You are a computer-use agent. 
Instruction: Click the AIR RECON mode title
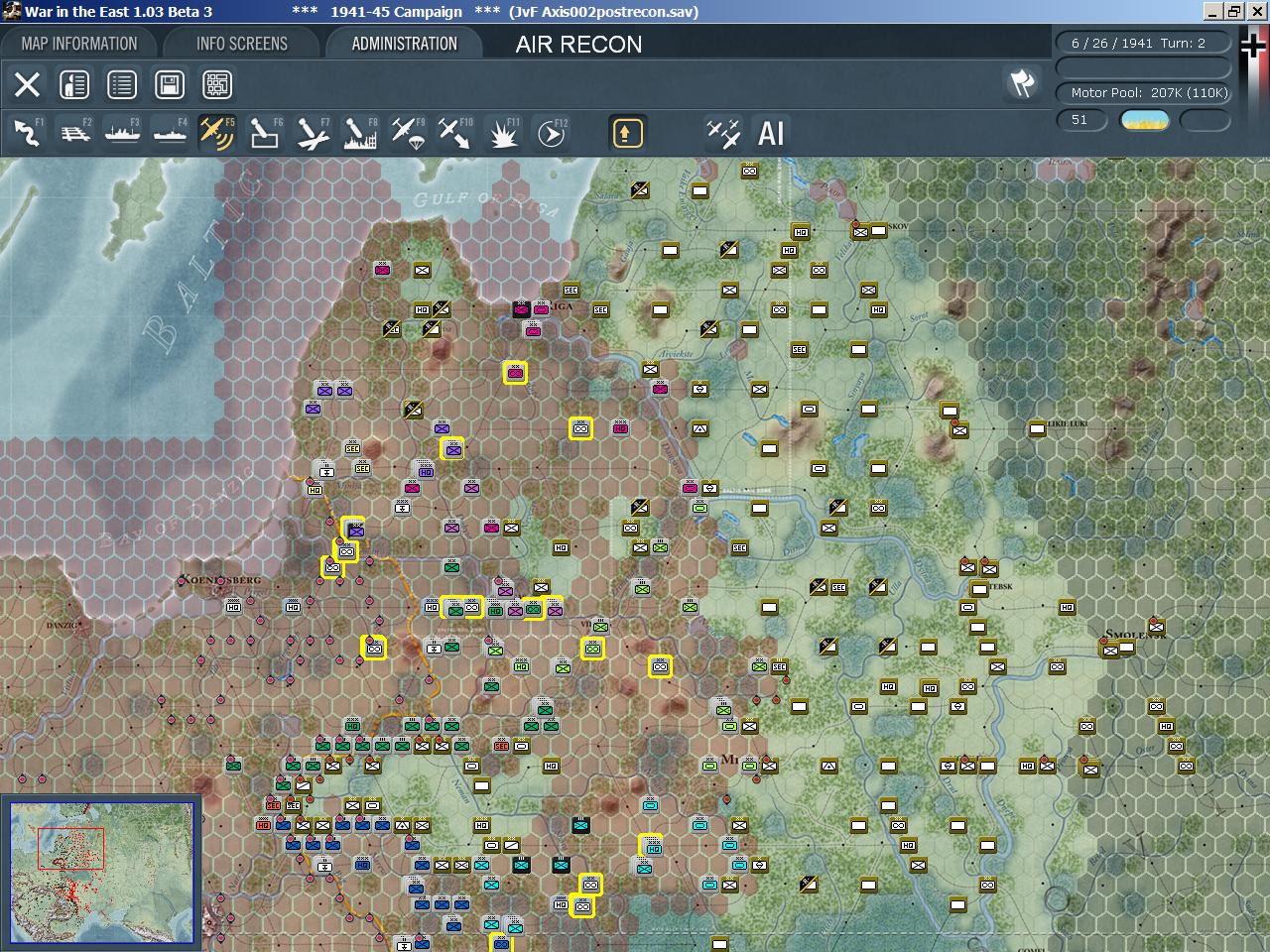tap(578, 45)
